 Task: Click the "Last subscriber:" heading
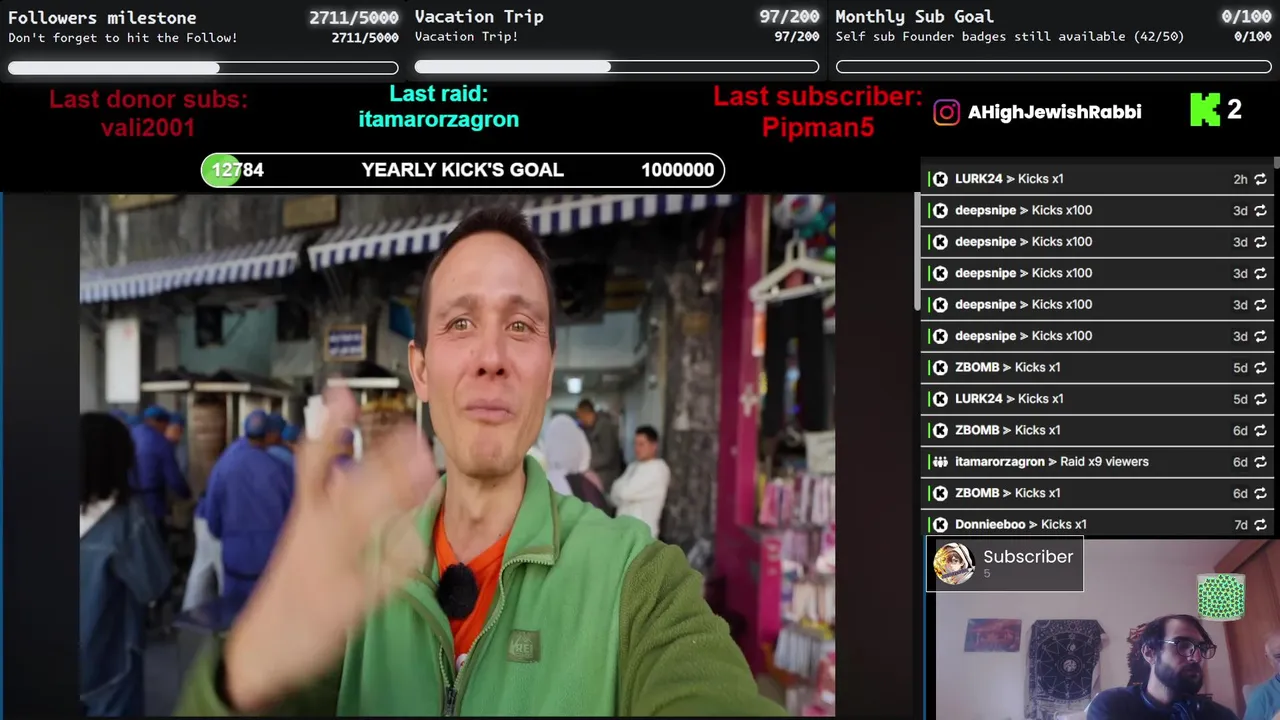[x=818, y=97]
